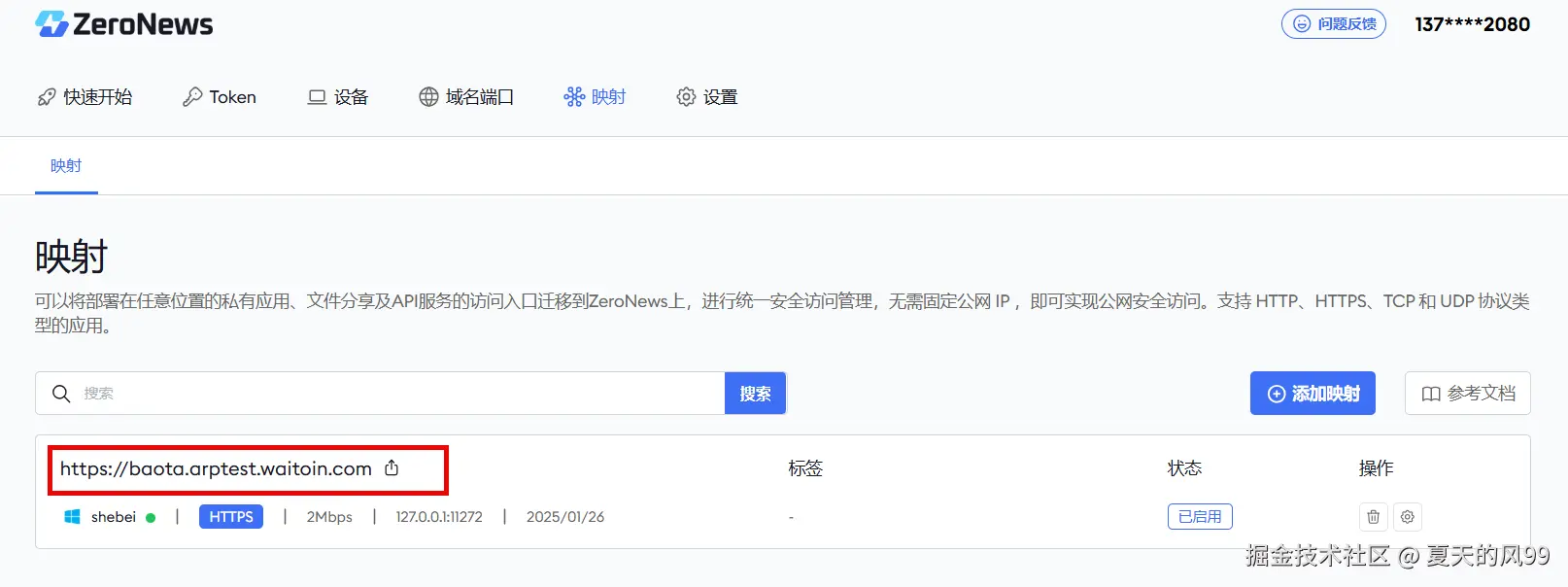Open 设置 settings page
Viewport: 1568px width, 587px height.
tap(707, 97)
